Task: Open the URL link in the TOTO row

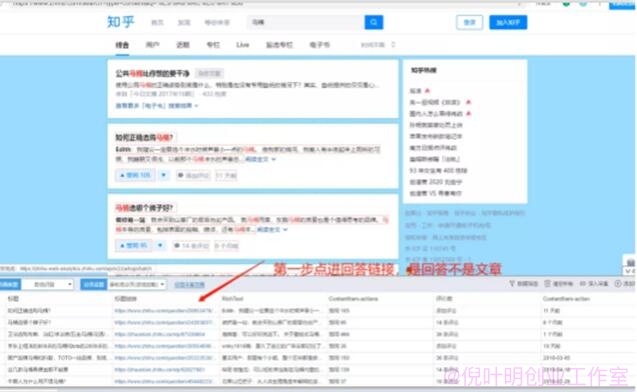Action: click(x=164, y=358)
